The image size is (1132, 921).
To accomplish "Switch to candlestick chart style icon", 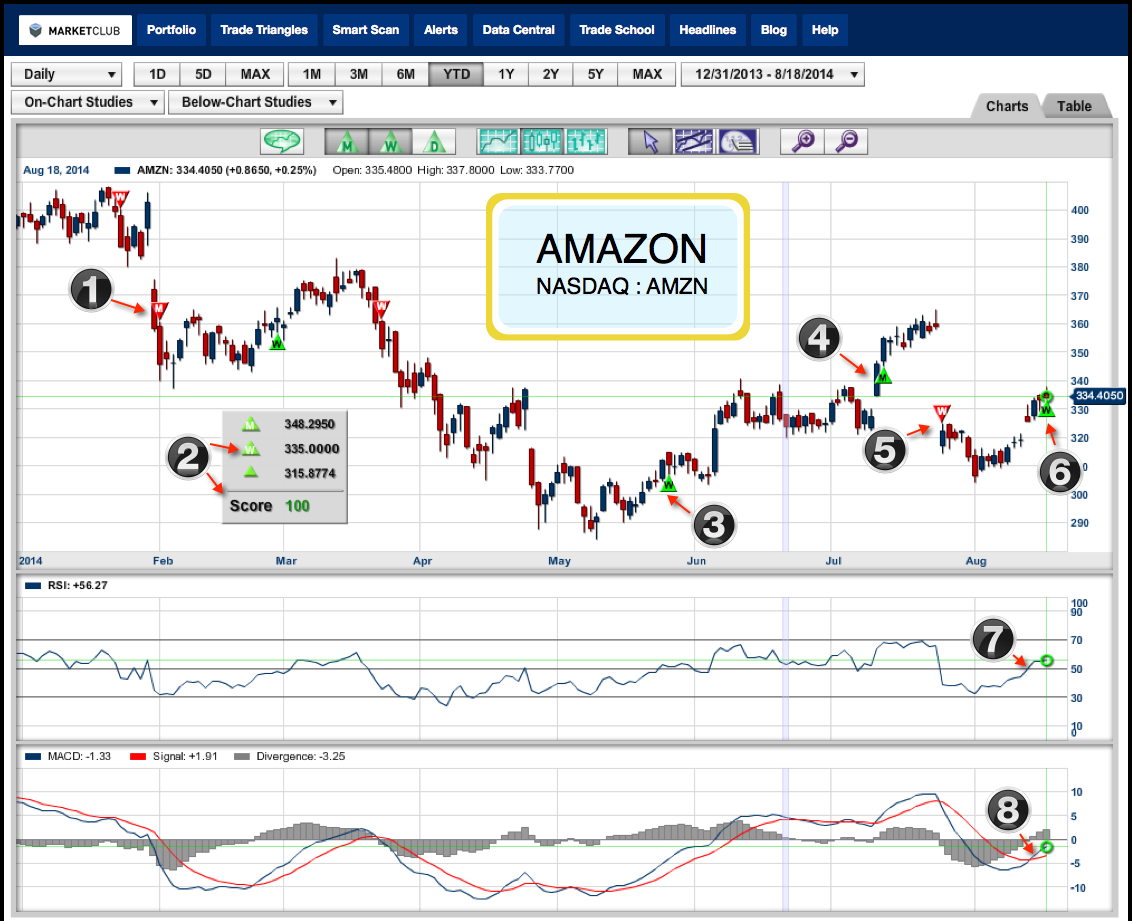I will (541, 141).
